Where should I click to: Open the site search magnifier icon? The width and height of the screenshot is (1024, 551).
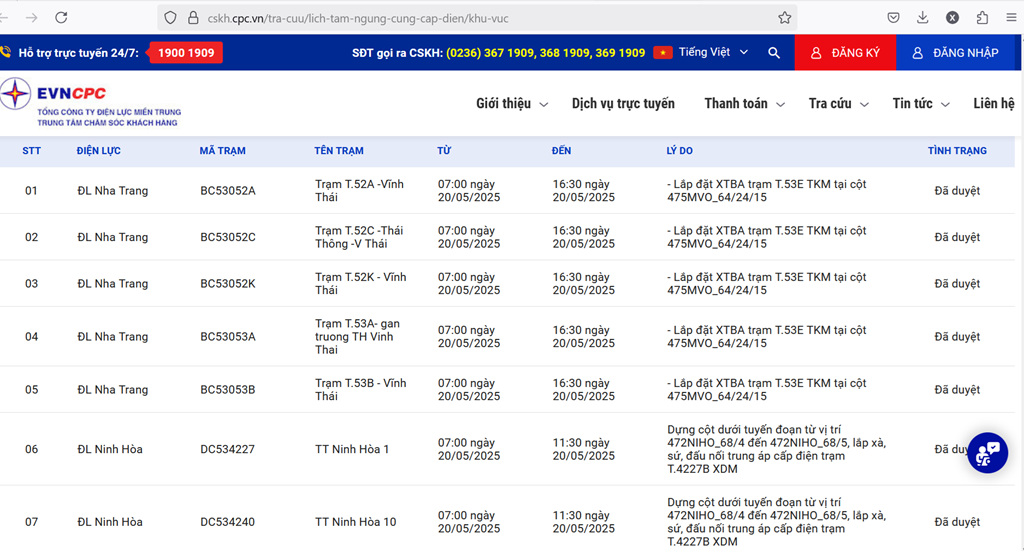pyautogui.click(x=774, y=53)
